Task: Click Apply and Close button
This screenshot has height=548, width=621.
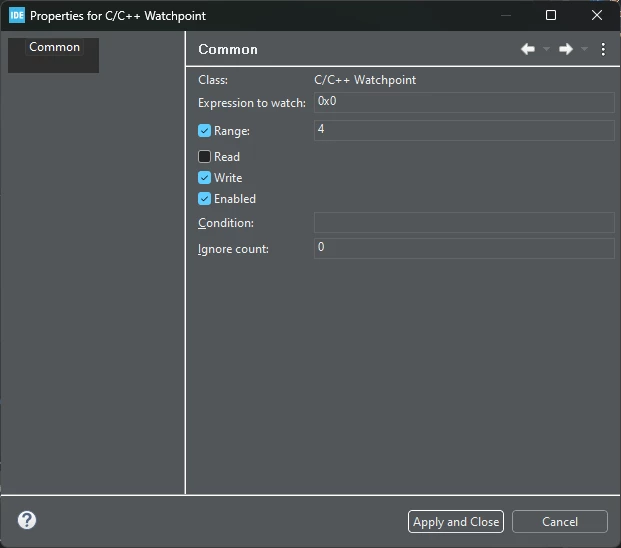Action: point(456,521)
